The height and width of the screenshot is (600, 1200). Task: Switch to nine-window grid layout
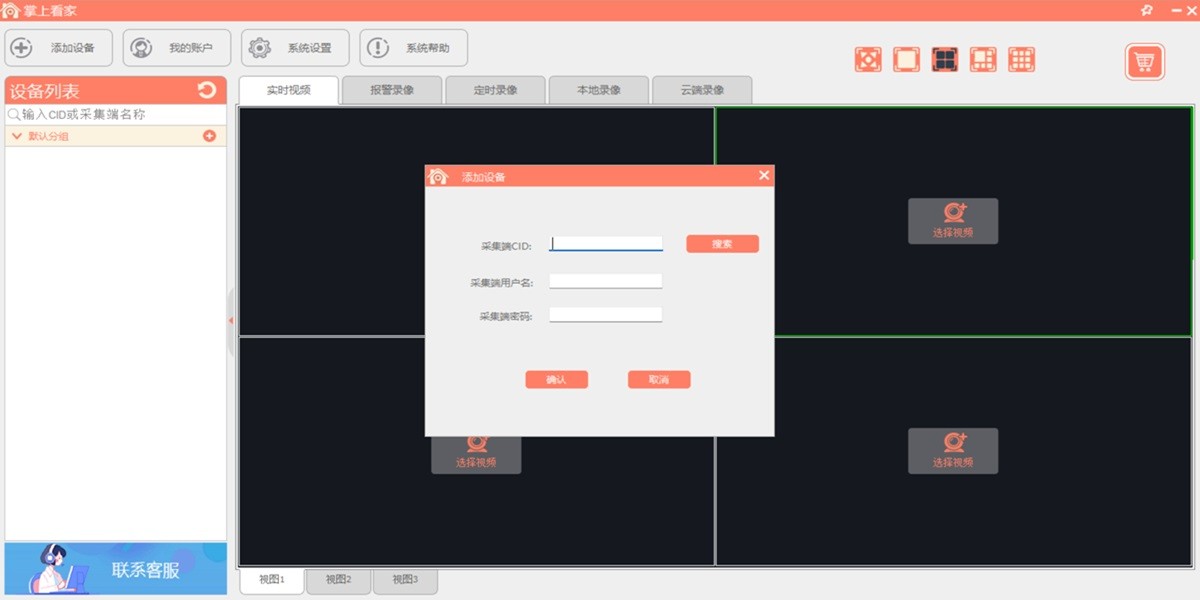pos(1021,59)
